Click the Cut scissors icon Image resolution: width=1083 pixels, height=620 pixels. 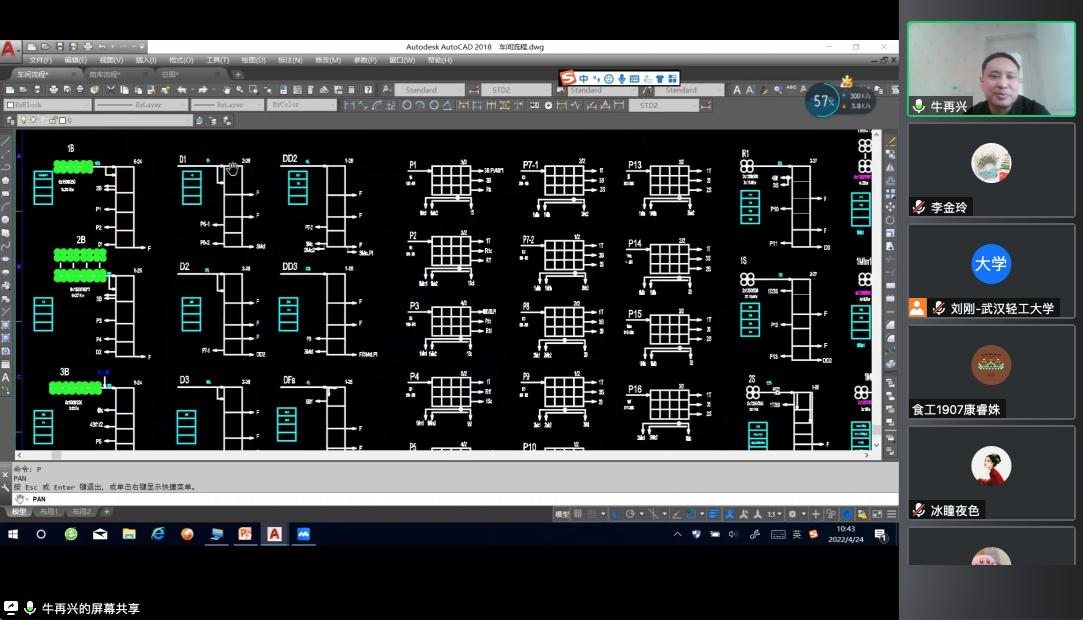tap(110, 89)
